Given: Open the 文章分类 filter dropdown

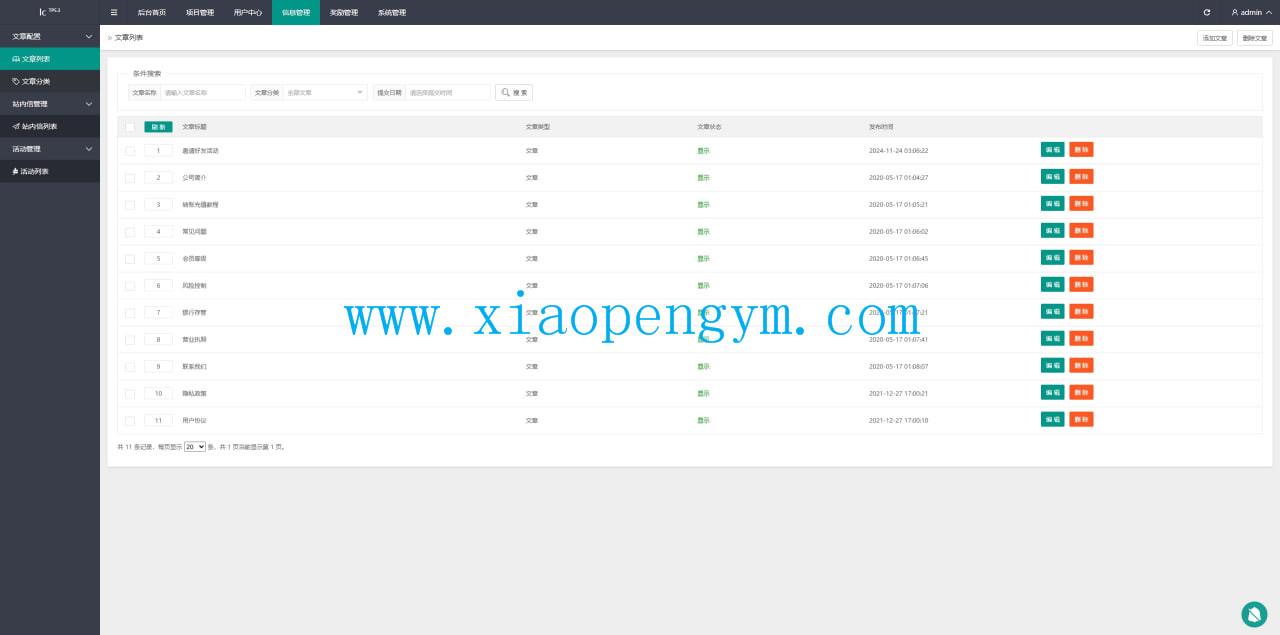Looking at the screenshot, I should coord(325,92).
